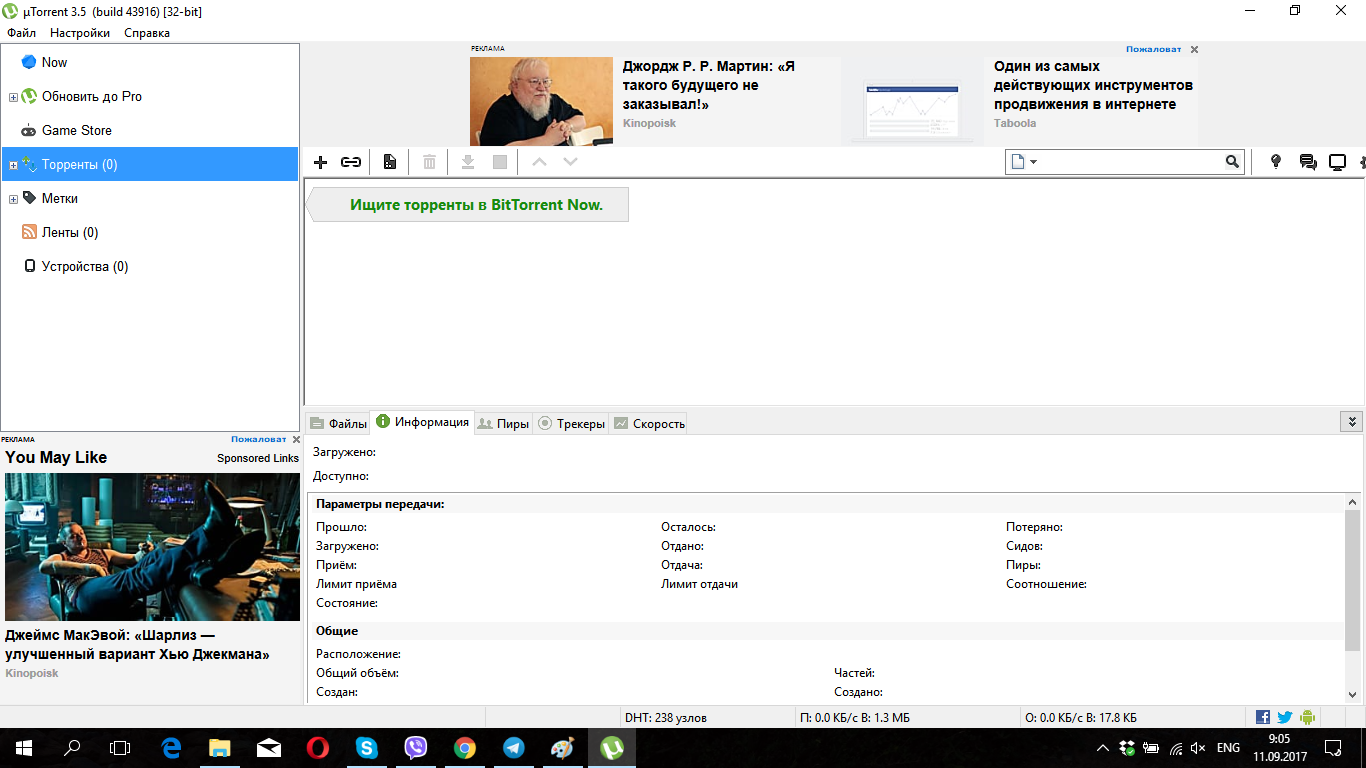Screen dimensions: 1366x768
Task: Click the Remove torrent trash icon
Action: tap(429, 162)
